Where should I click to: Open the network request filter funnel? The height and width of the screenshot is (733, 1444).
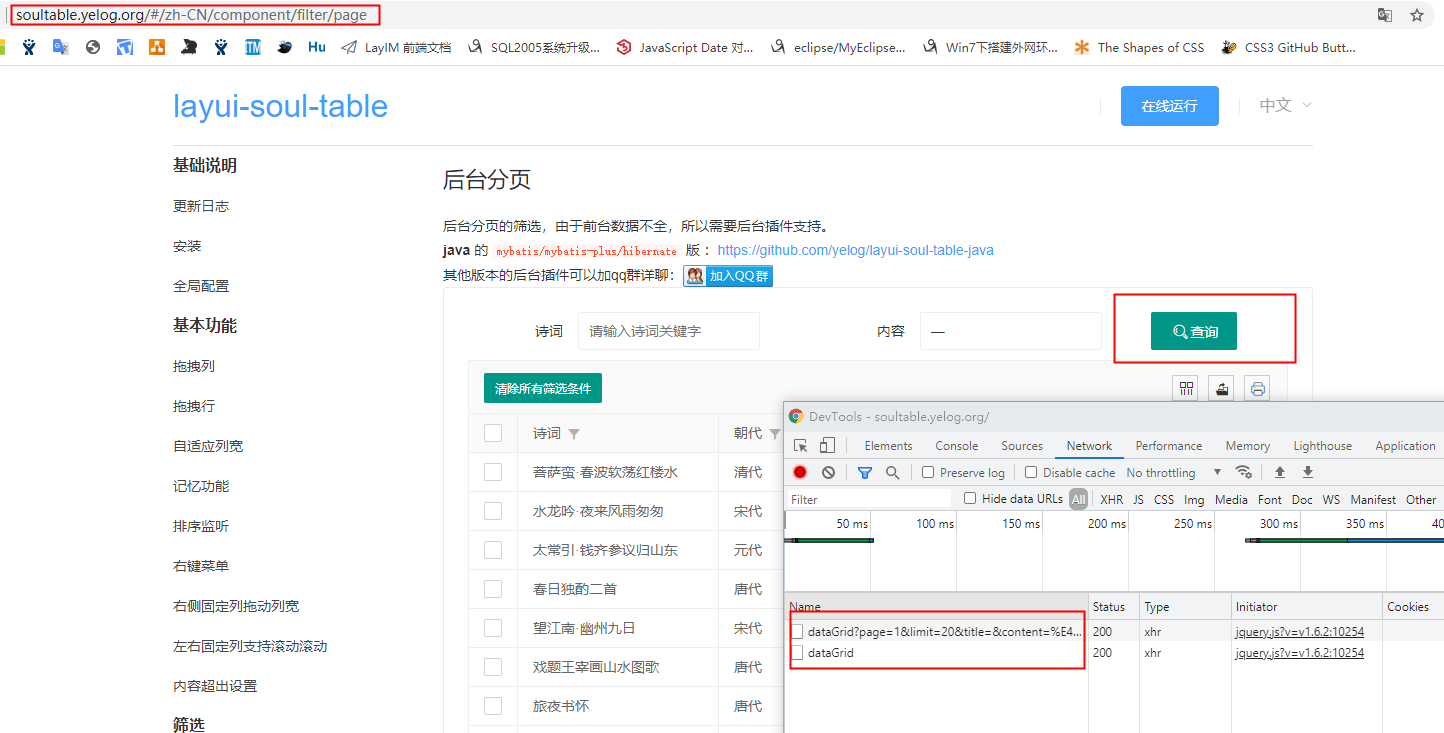[865, 471]
